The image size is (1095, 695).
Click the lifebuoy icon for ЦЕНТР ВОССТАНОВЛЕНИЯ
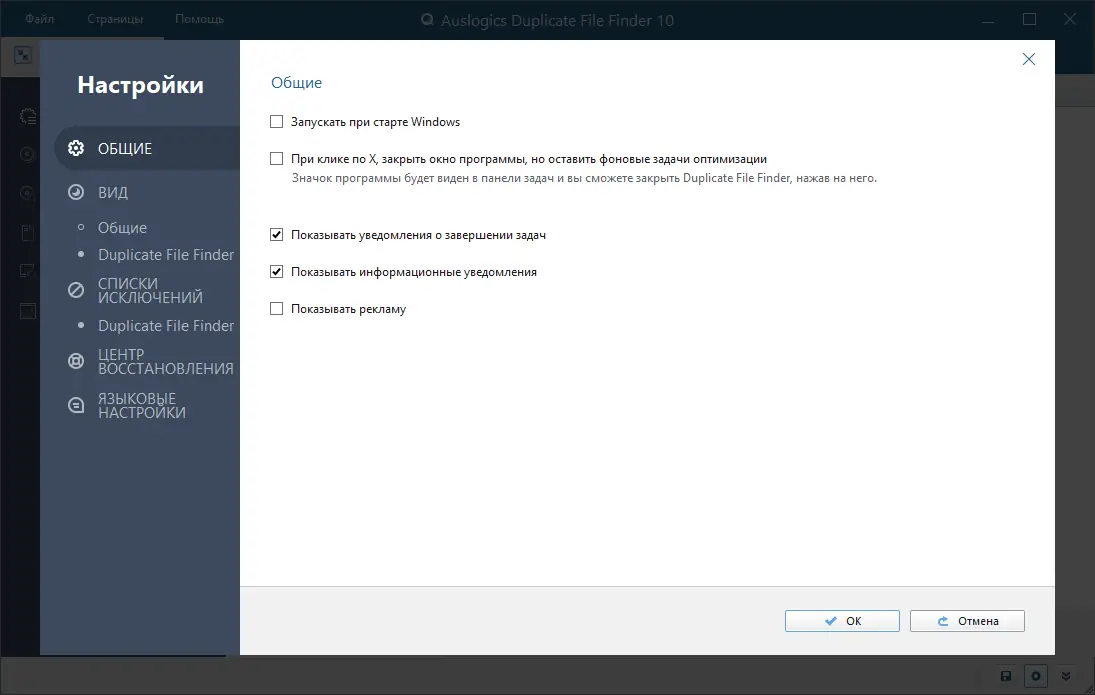[x=76, y=361]
